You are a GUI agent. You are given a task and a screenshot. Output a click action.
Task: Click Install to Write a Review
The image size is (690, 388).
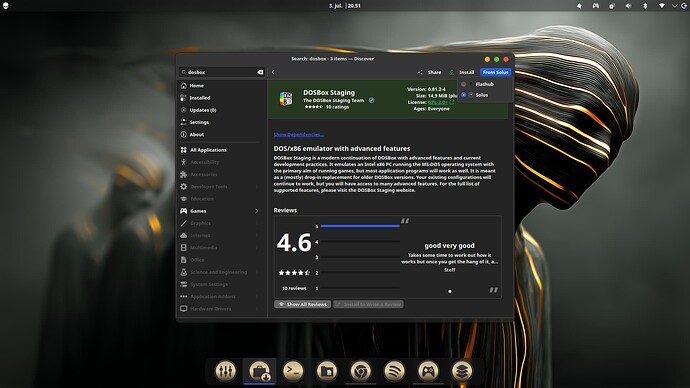tap(368, 304)
